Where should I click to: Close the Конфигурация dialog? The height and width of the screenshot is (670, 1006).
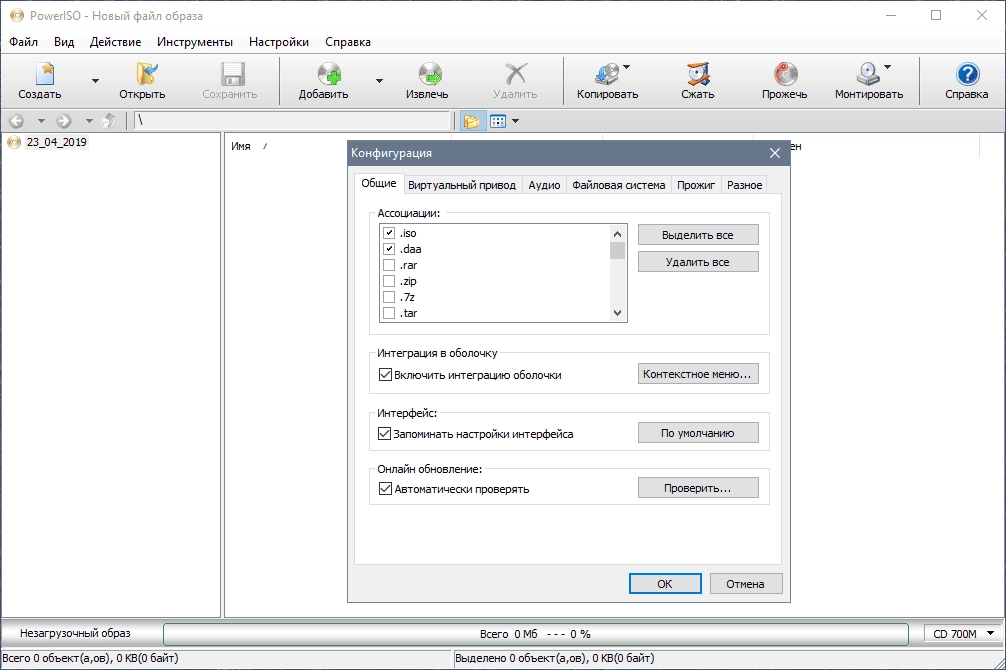(x=775, y=153)
